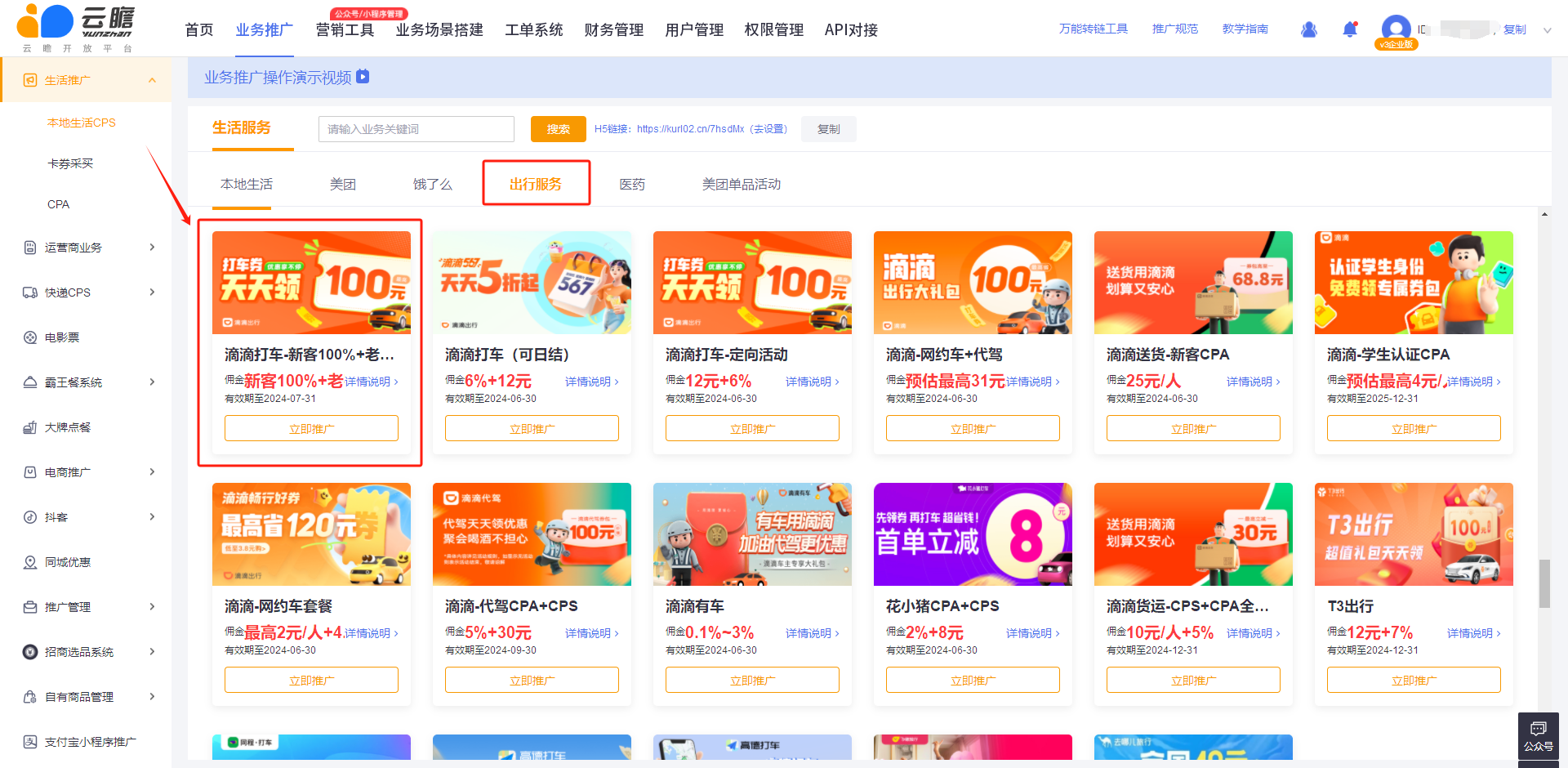This screenshot has width=1568, height=768.
Task: Click the 同城优惠 location icon
Action: click(x=30, y=562)
